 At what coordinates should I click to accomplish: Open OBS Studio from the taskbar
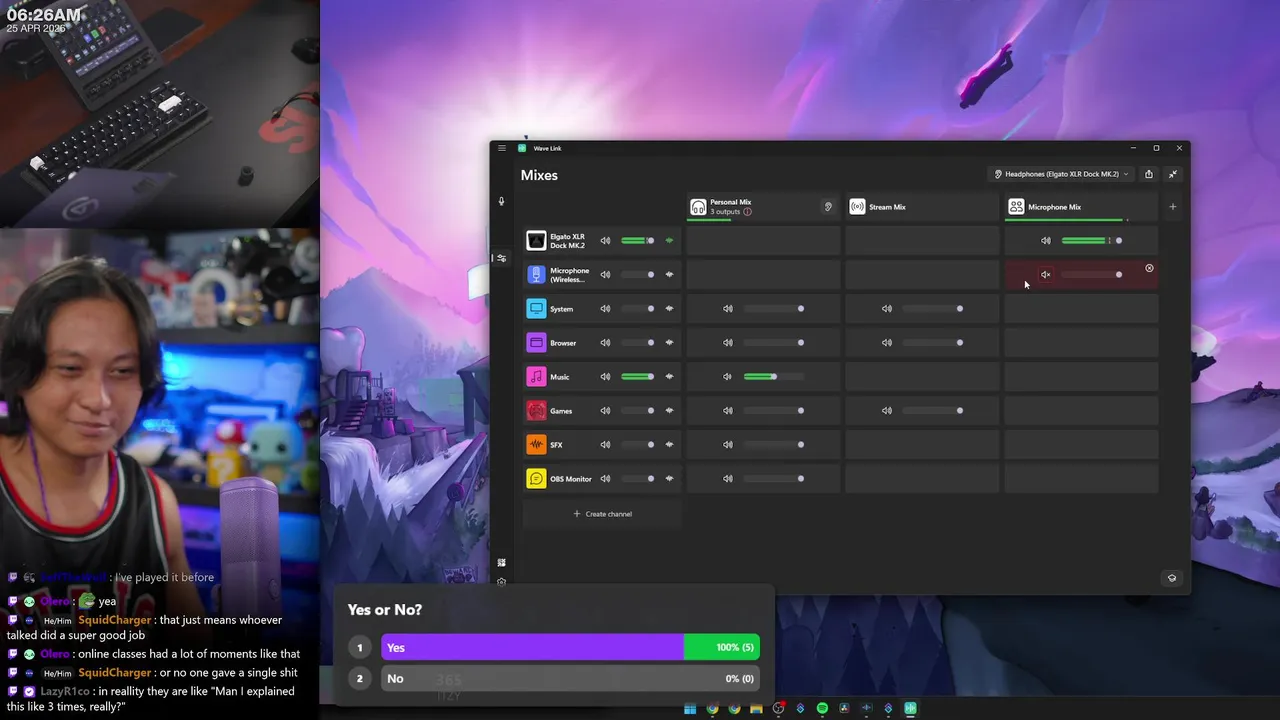pos(778,709)
